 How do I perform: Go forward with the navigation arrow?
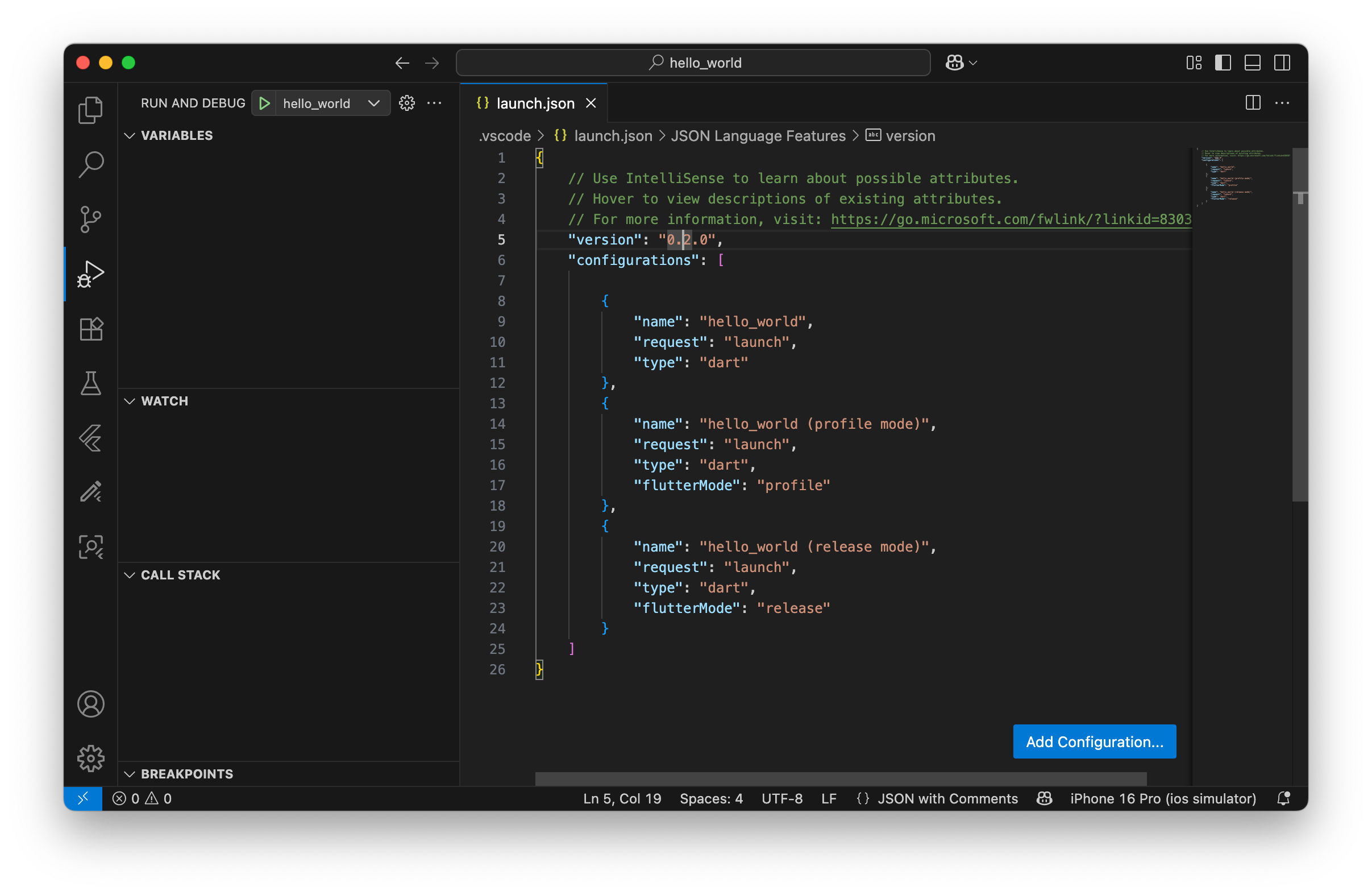pos(432,63)
